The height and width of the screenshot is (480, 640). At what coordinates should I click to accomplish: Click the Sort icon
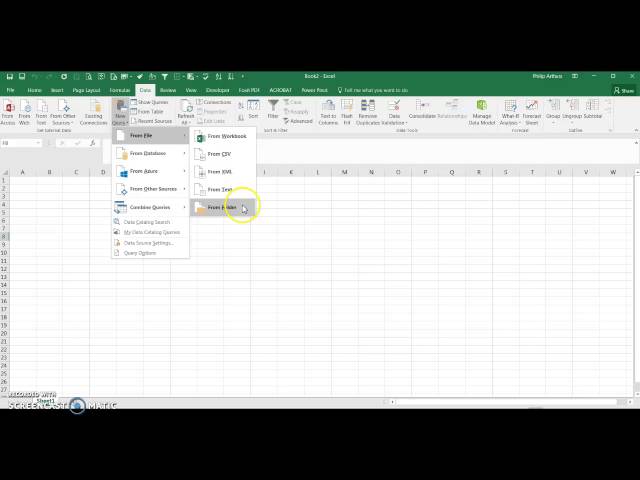point(253,109)
